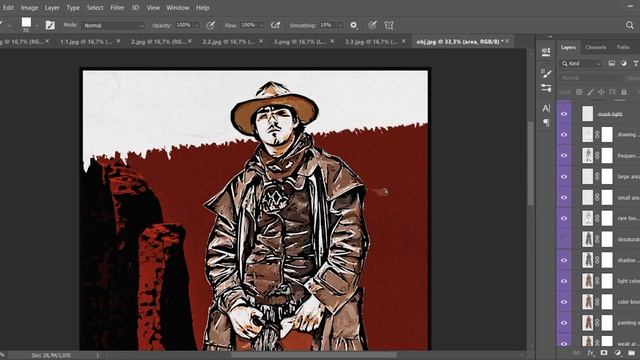Lock layer position icon

click(601, 92)
